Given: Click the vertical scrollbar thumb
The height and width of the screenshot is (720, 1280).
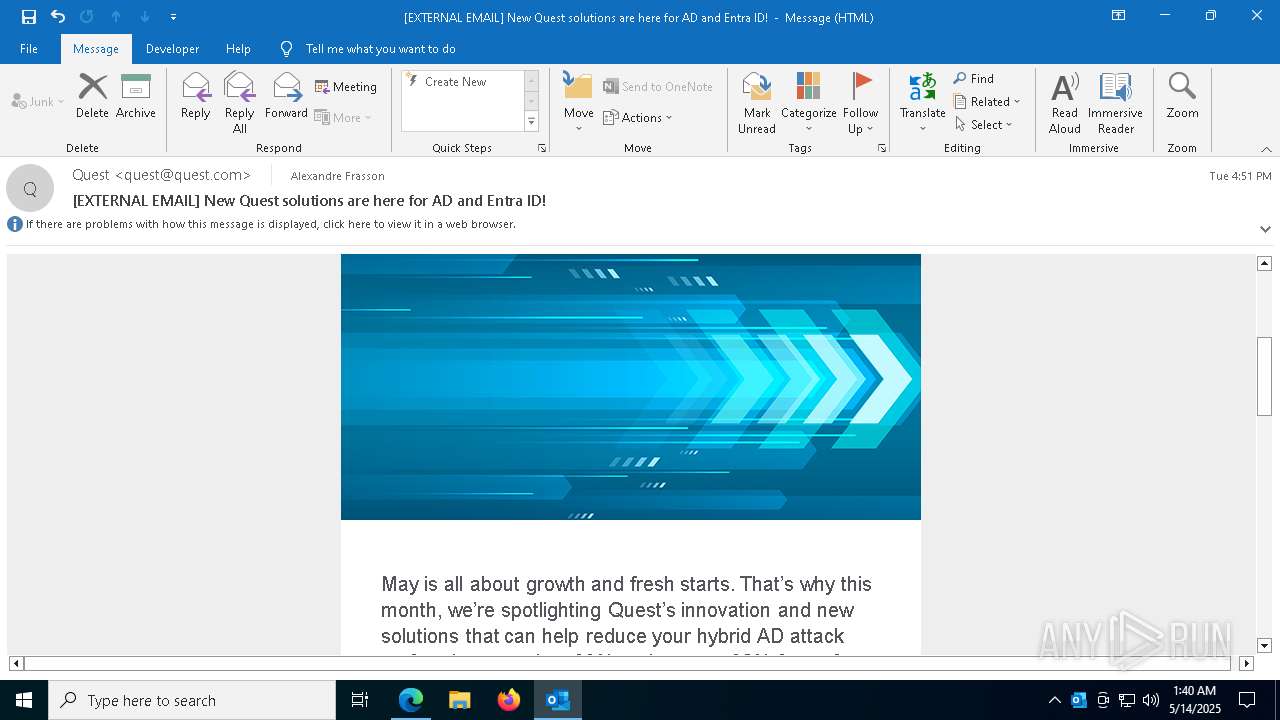Looking at the screenshot, I should 1264,376.
